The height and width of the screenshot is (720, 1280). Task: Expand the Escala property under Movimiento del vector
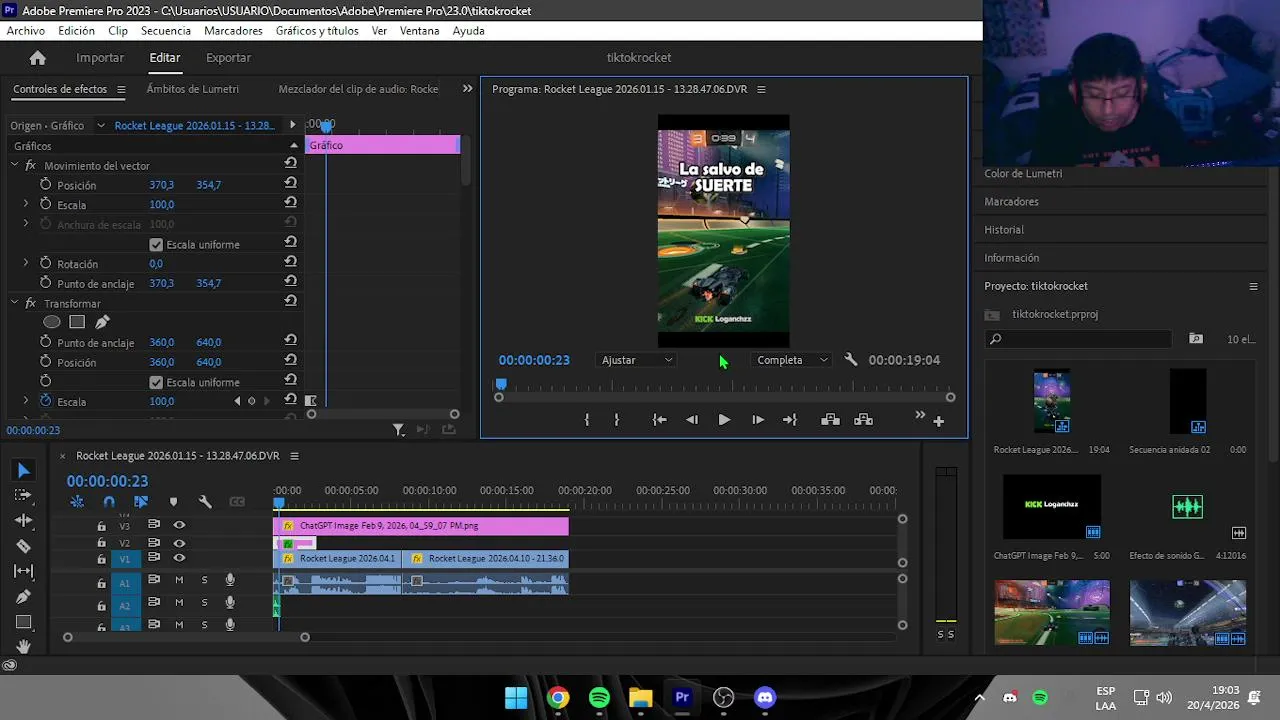[26, 204]
